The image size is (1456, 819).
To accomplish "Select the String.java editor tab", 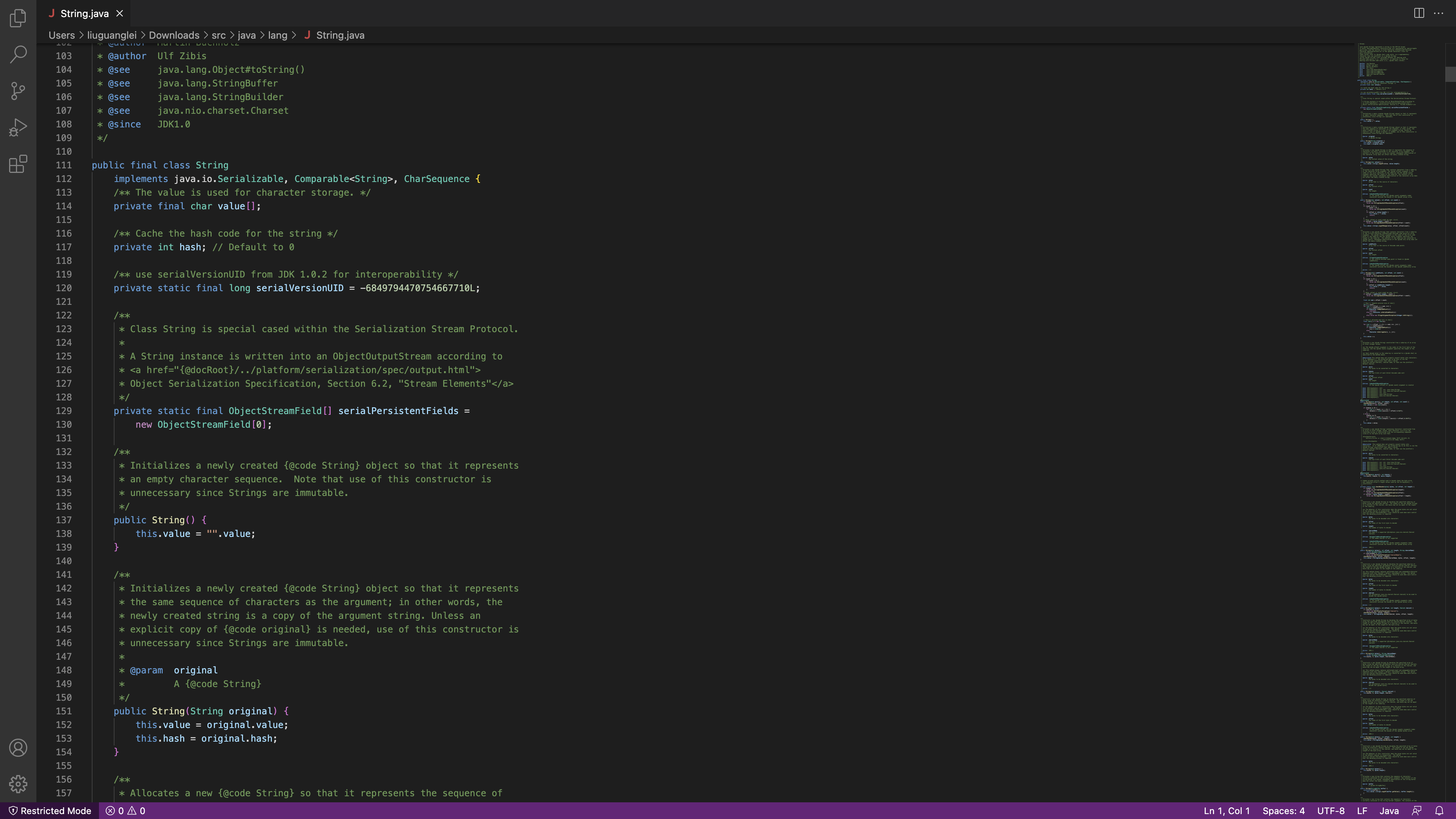I will (x=84, y=13).
